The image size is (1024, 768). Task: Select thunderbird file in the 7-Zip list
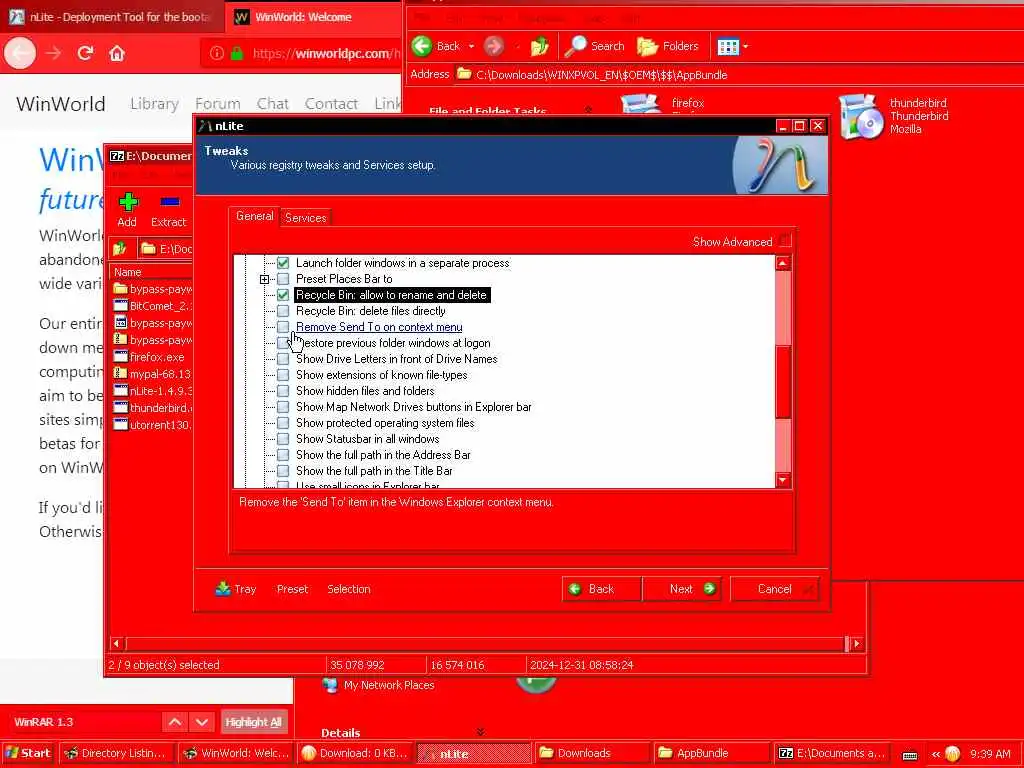click(153, 408)
